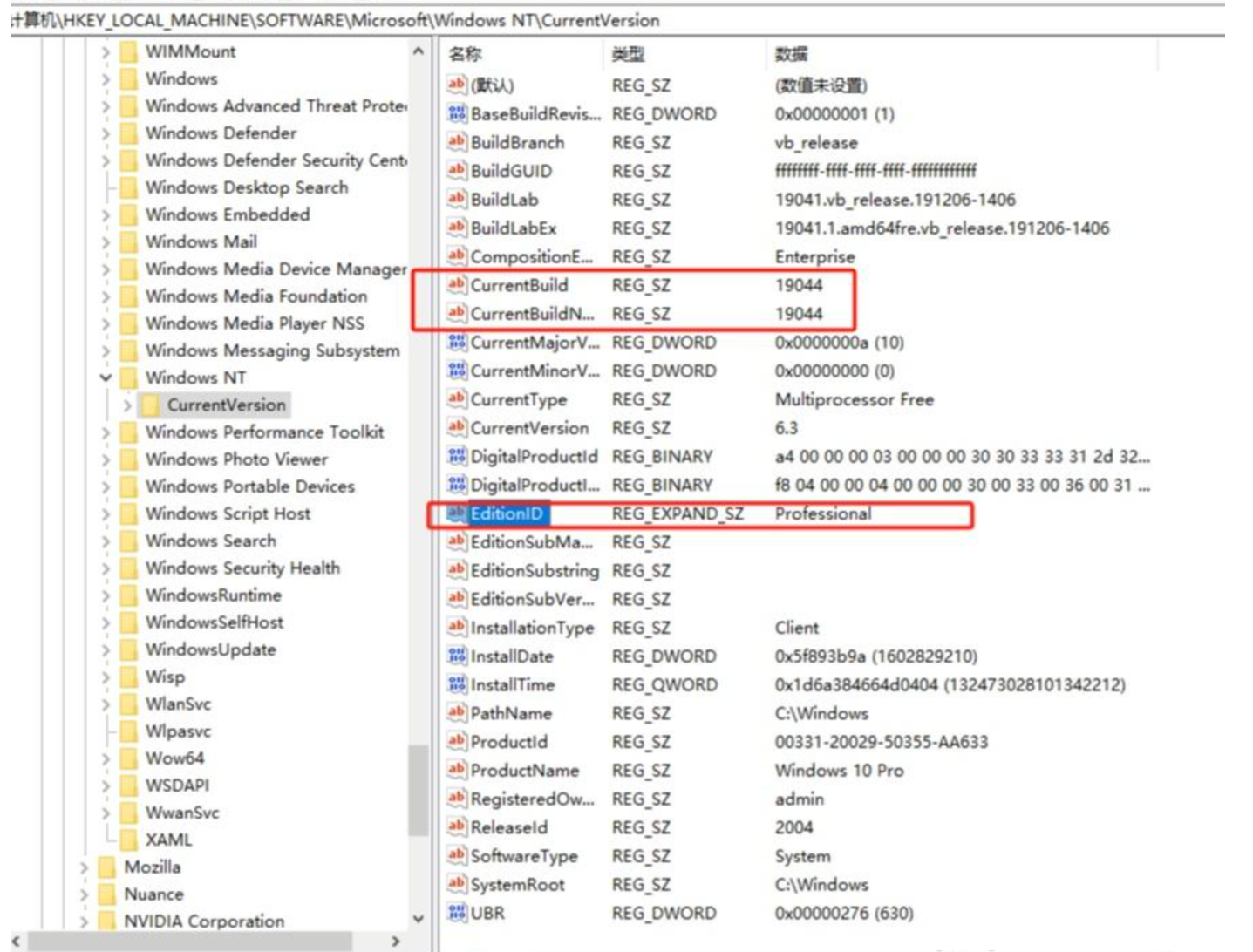
Task: Open the Windows Desktop Search key
Action: tap(247, 187)
